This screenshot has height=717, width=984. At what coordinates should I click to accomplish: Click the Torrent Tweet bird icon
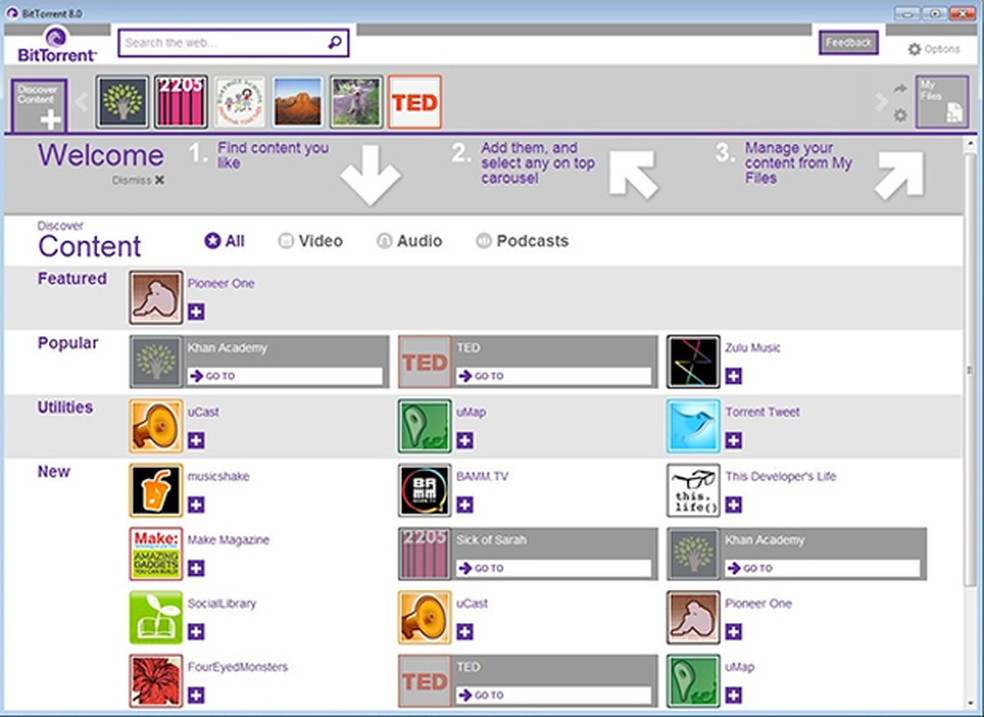(693, 427)
